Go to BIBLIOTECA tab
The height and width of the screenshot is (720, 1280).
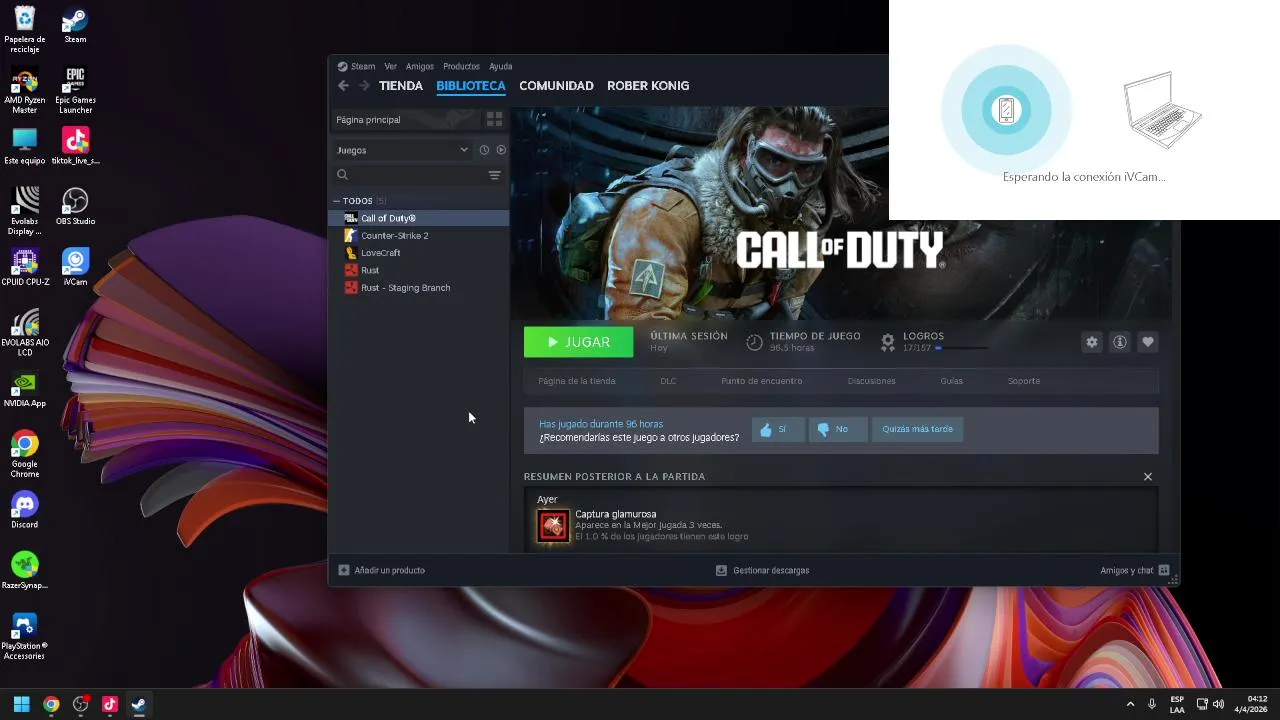(x=471, y=86)
